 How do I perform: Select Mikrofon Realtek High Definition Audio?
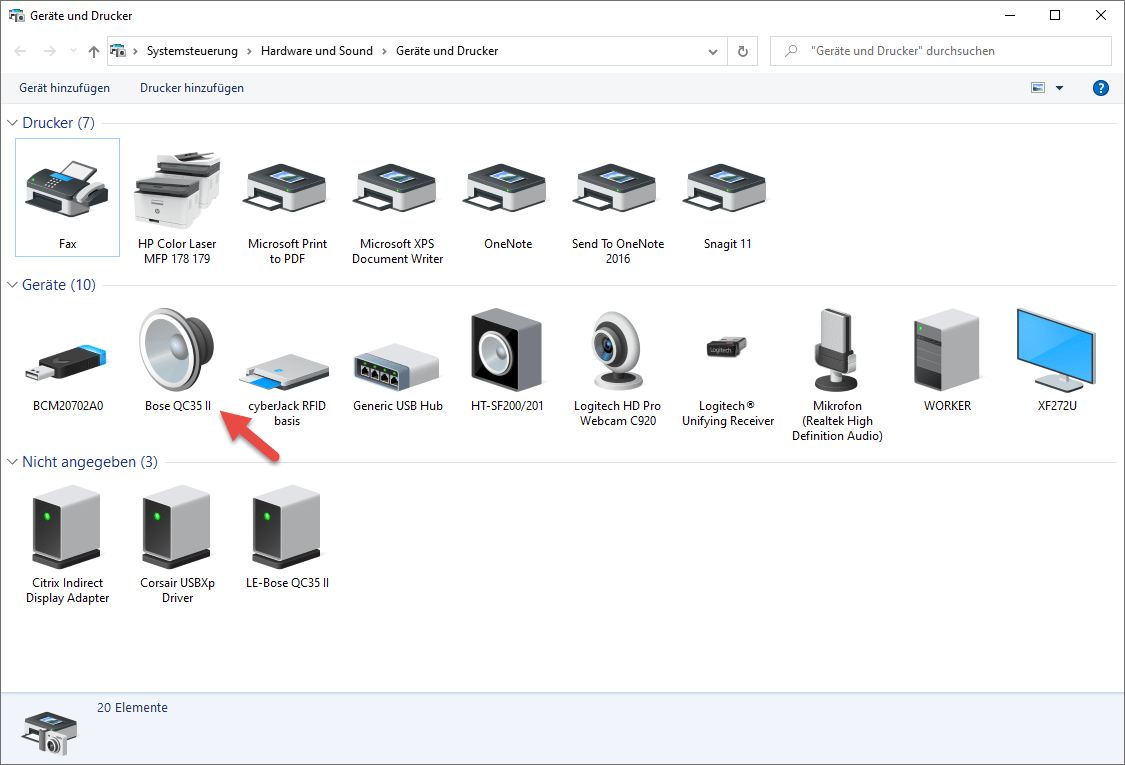click(x=837, y=349)
